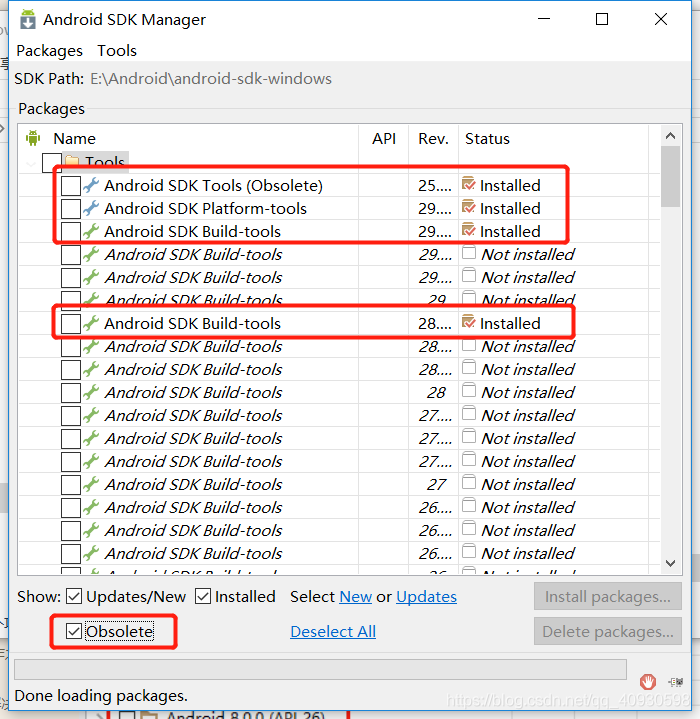Click the Delete packages button
700x719 pixels.
coord(607,631)
